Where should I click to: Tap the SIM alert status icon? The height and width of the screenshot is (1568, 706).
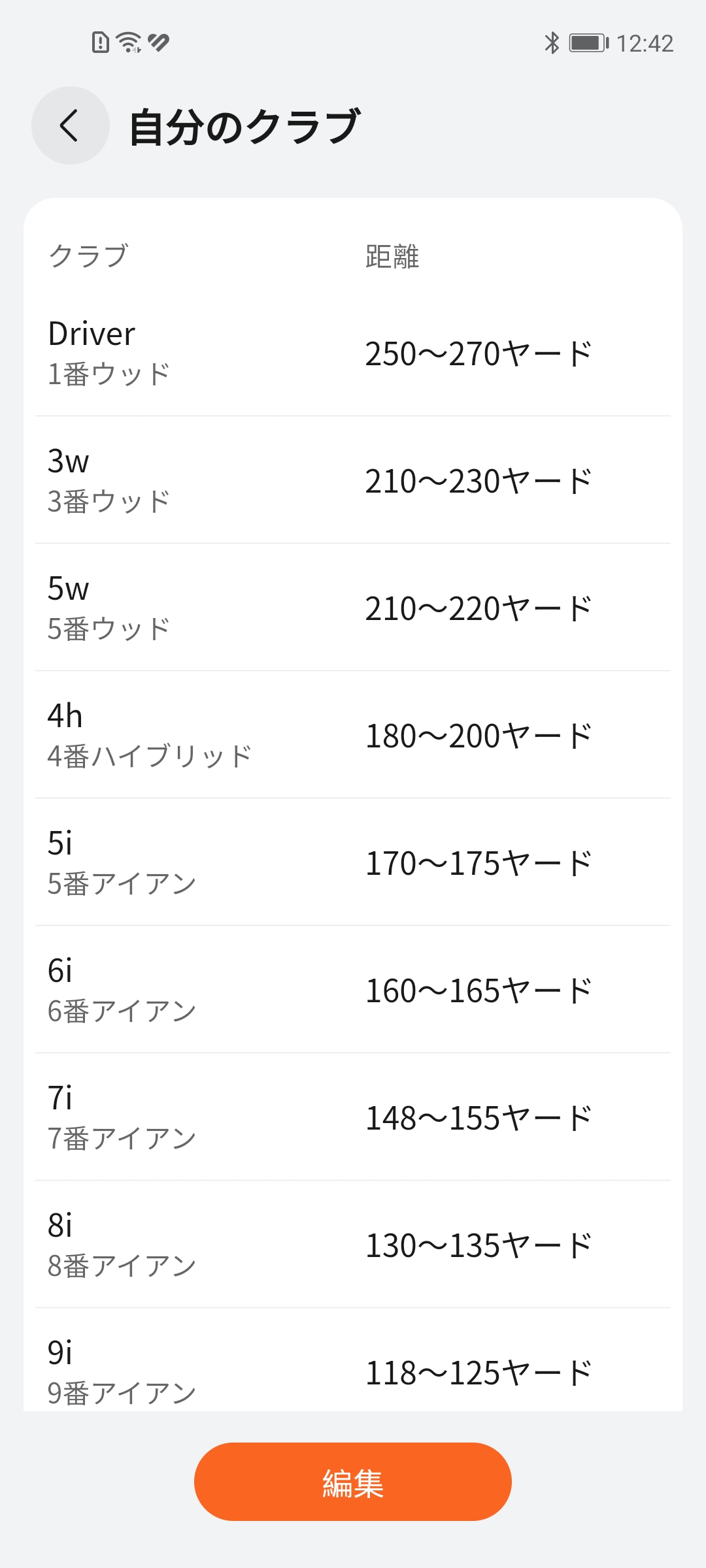[100, 42]
